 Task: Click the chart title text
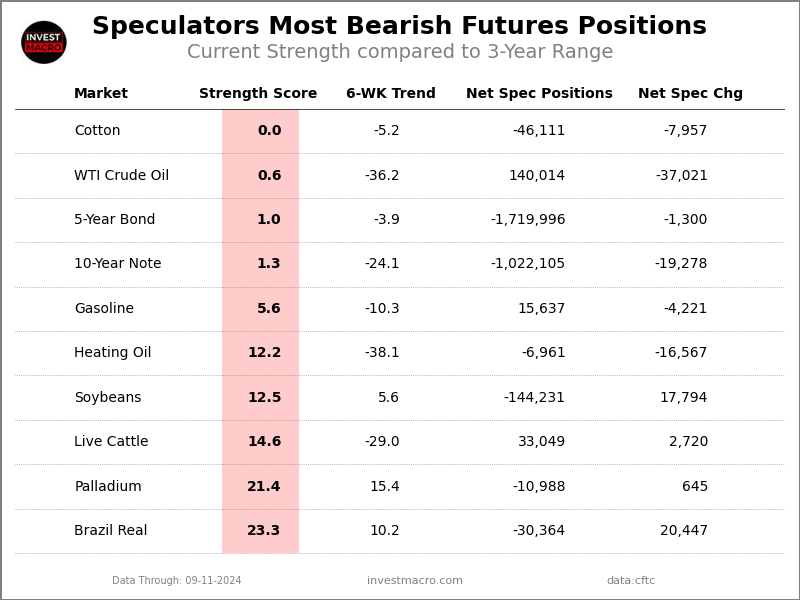[399, 27]
